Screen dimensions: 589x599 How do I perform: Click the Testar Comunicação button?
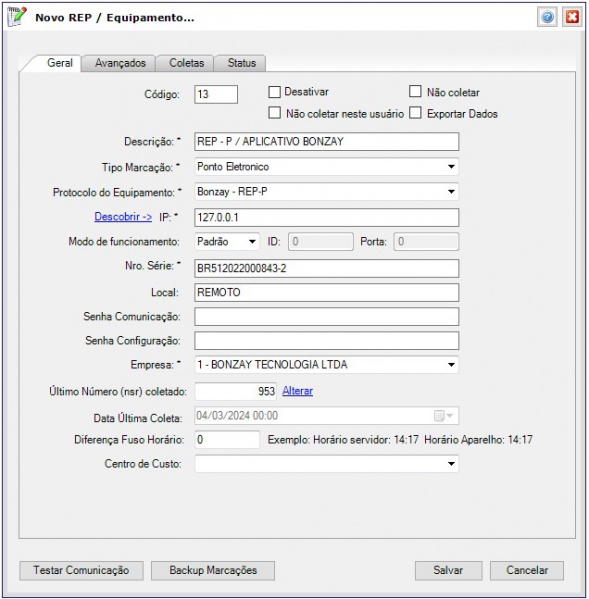81,570
